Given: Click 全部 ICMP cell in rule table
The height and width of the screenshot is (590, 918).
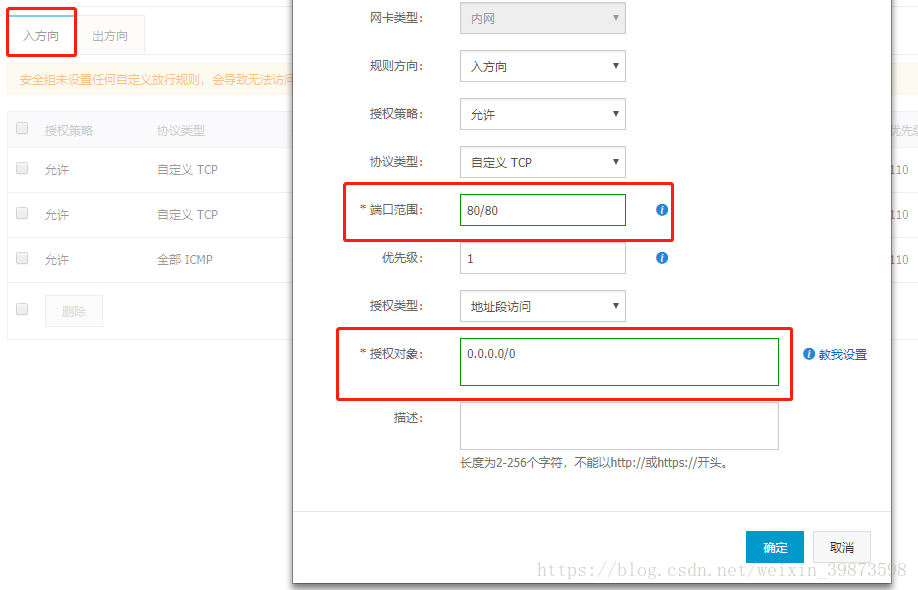Looking at the screenshot, I should coord(184,259).
